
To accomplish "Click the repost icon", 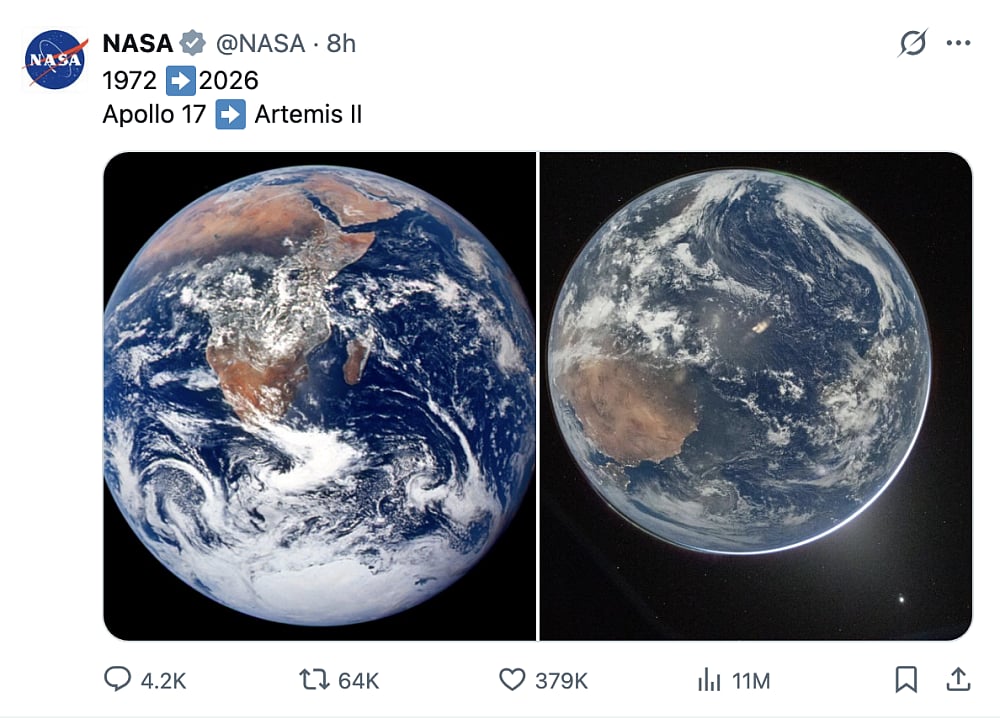I will pos(314,679).
